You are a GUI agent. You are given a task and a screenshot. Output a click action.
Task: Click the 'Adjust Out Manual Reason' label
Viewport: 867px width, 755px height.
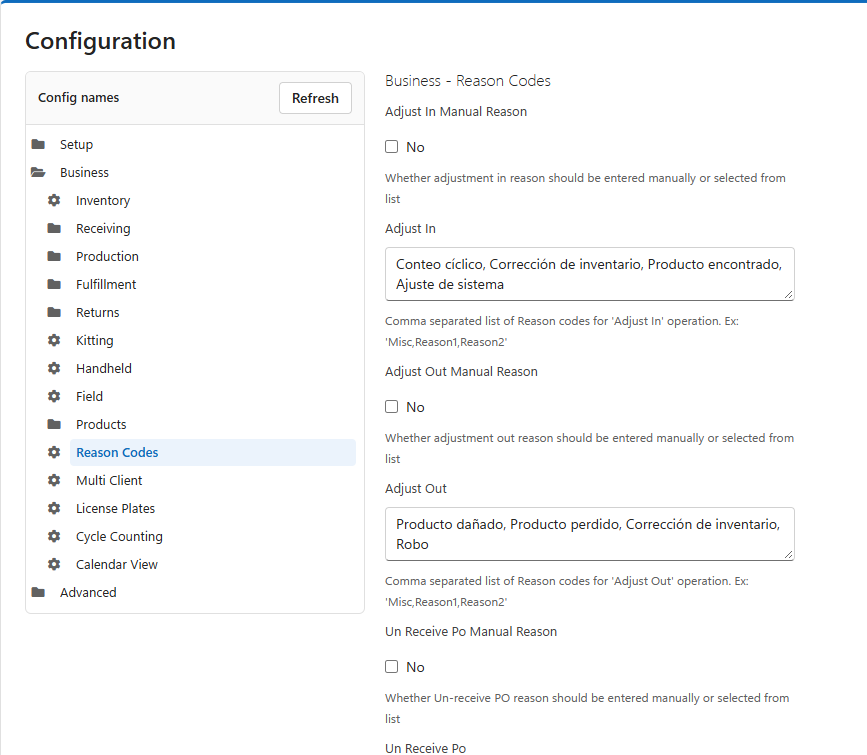click(461, 372)
